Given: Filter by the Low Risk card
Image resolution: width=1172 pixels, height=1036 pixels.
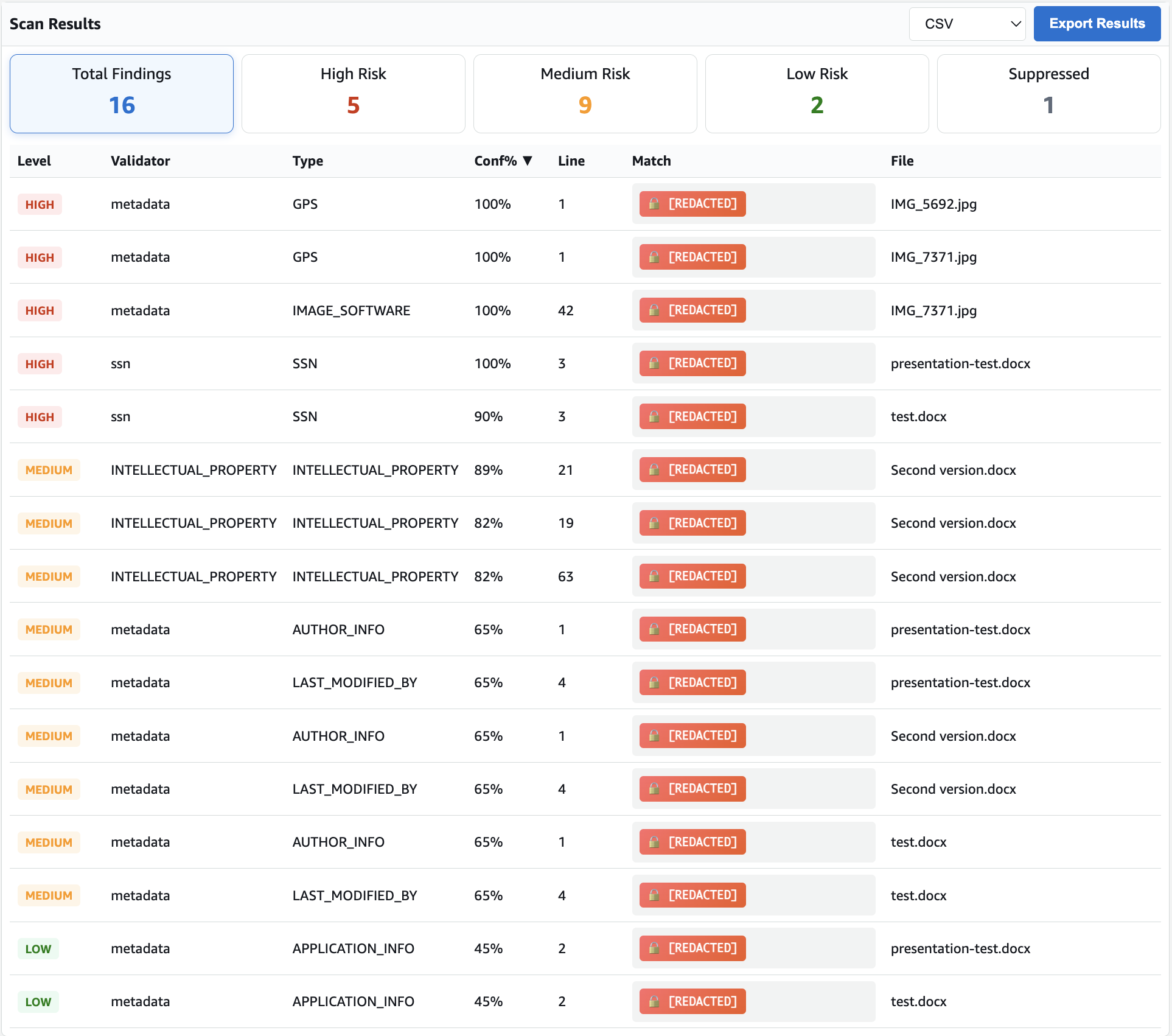Looking at the screenshot, I should (817, 94).
